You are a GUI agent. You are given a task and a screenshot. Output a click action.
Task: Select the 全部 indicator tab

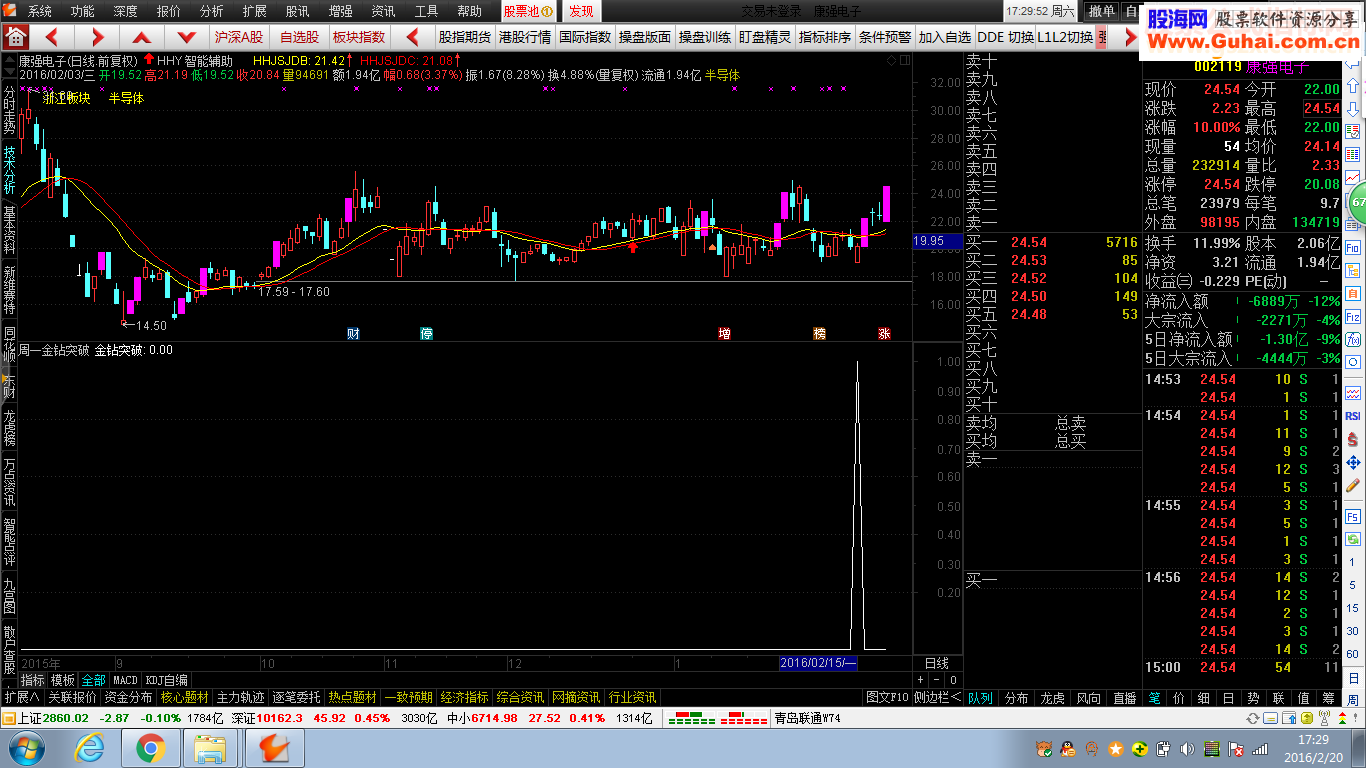pyautogui.click(x=93, y=680)
